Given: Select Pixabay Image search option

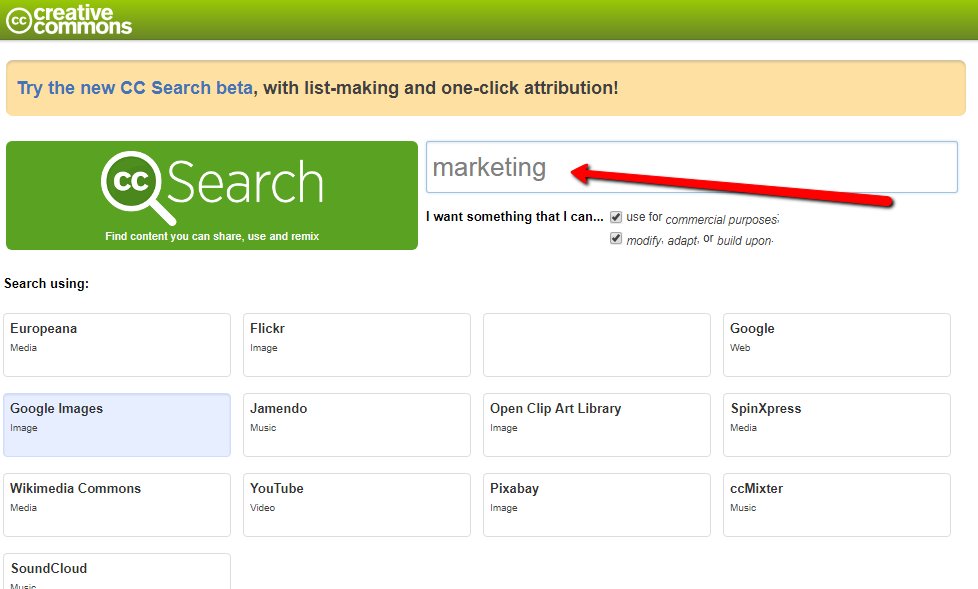Looking at the screenshot, I should pyautogui.click(x=597, y=505).
